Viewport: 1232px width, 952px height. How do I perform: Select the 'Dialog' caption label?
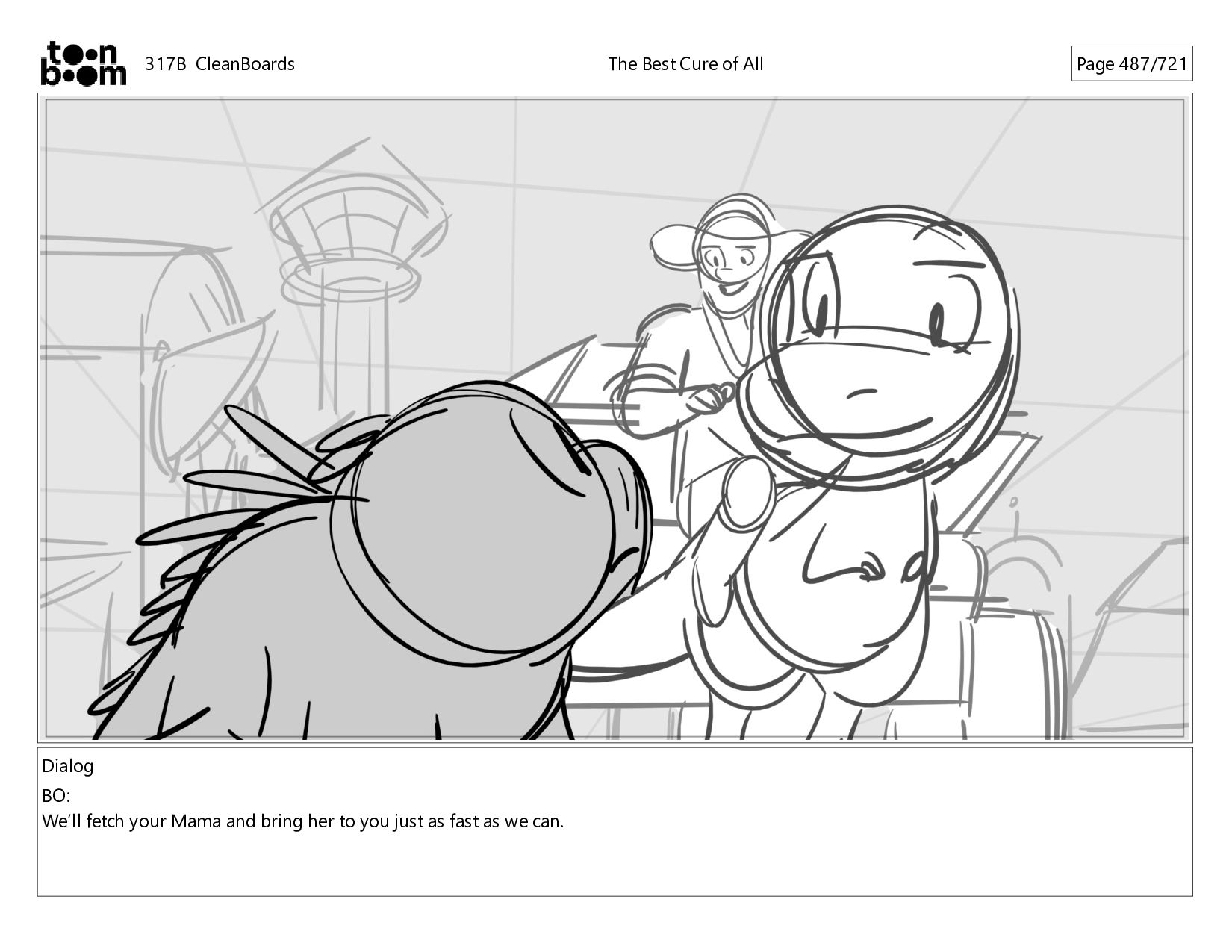(68, 766)
